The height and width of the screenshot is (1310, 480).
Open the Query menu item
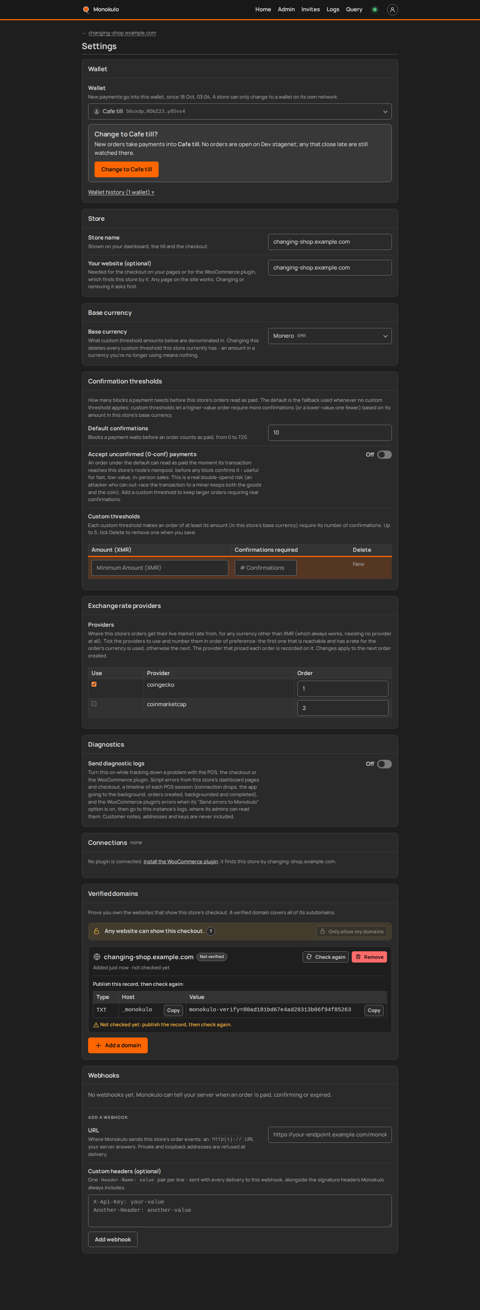click(x=354, y=9)
